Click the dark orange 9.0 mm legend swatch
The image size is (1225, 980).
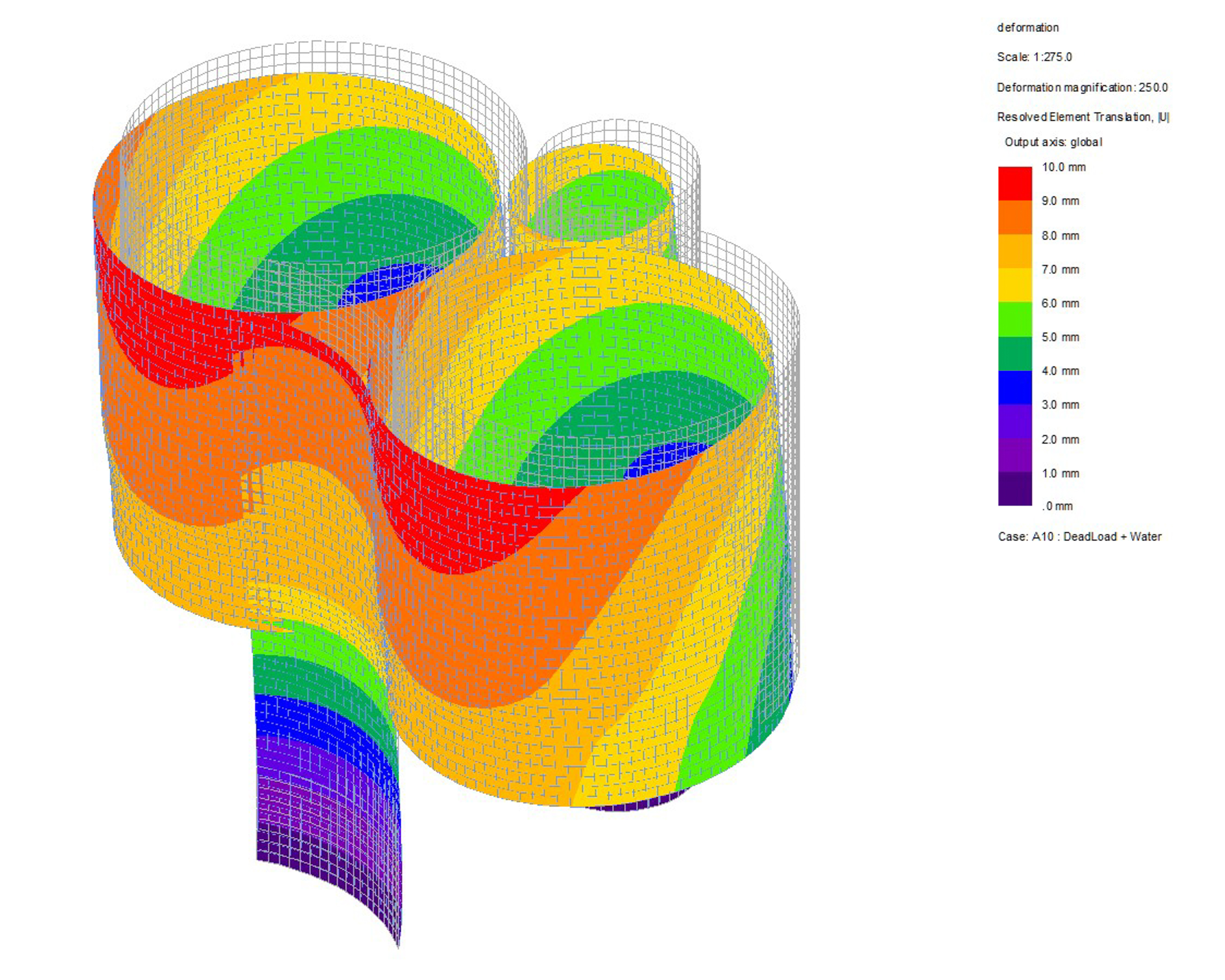click(1015, 217)
